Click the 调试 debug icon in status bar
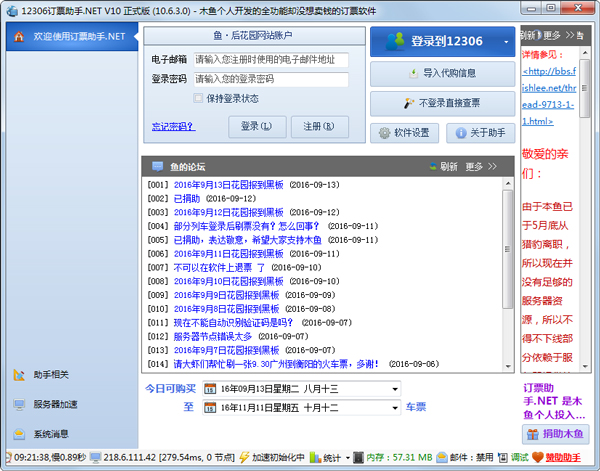This screenshot has height=471, width=600. pyautogui.click(x=502, y=457)
